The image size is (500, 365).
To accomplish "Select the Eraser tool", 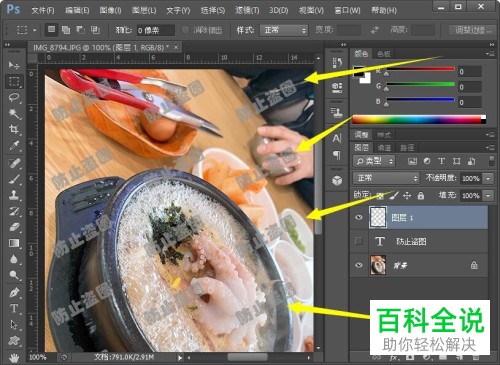I will [14, 227].
